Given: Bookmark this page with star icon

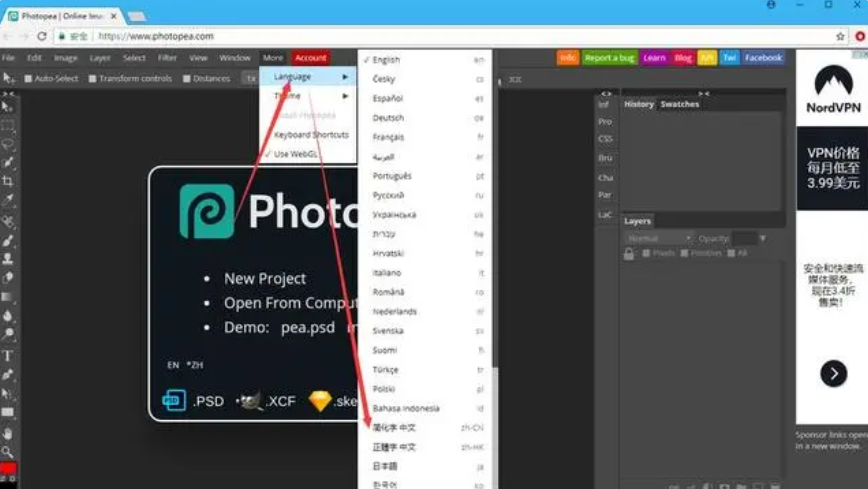Looking at the screenshot, I should coord(840,37).
